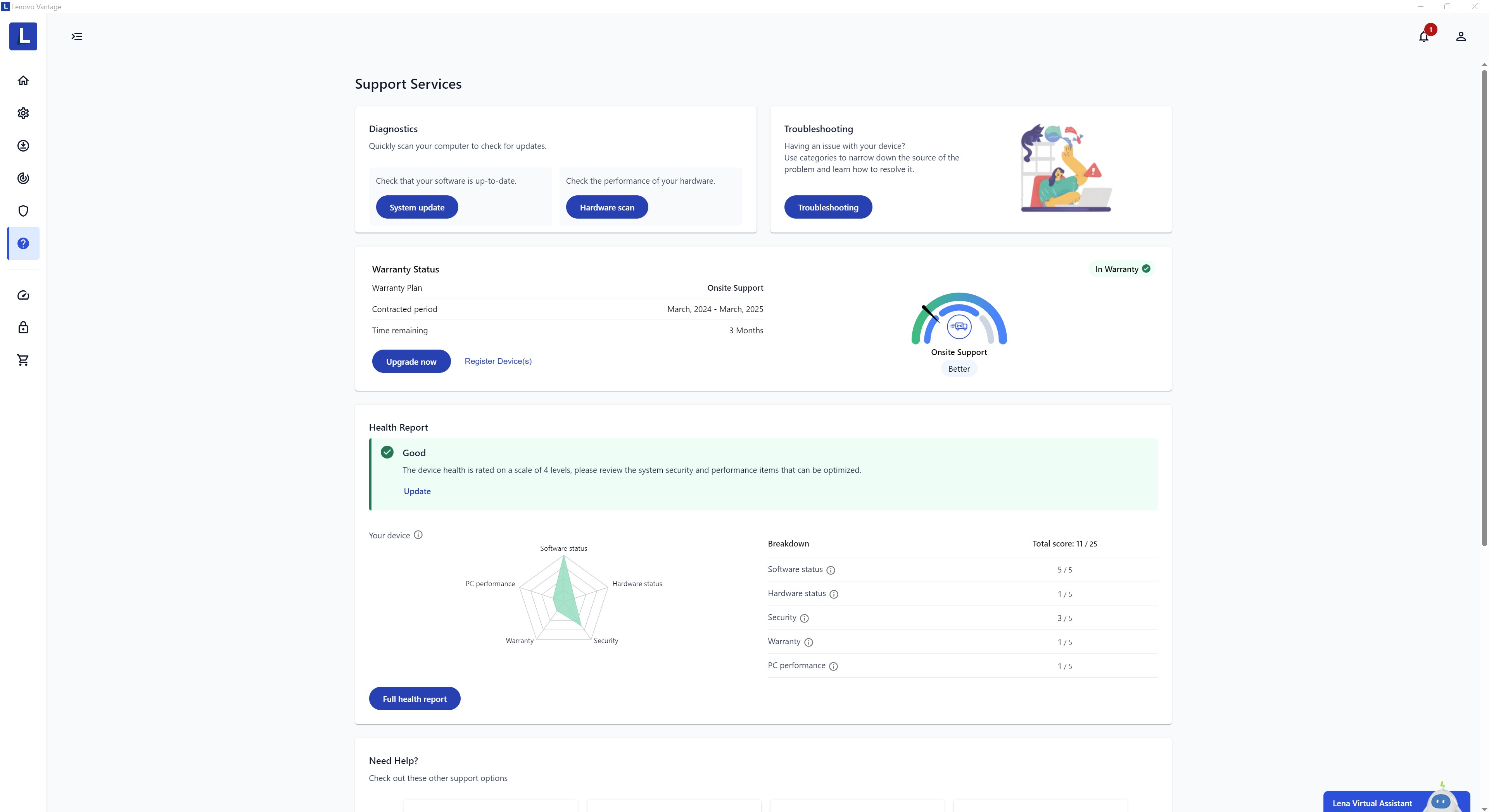This screenshot has width=1489, height=812.
Task: Open Security shield icon in sidebar
Action: [x=23, y=211]
